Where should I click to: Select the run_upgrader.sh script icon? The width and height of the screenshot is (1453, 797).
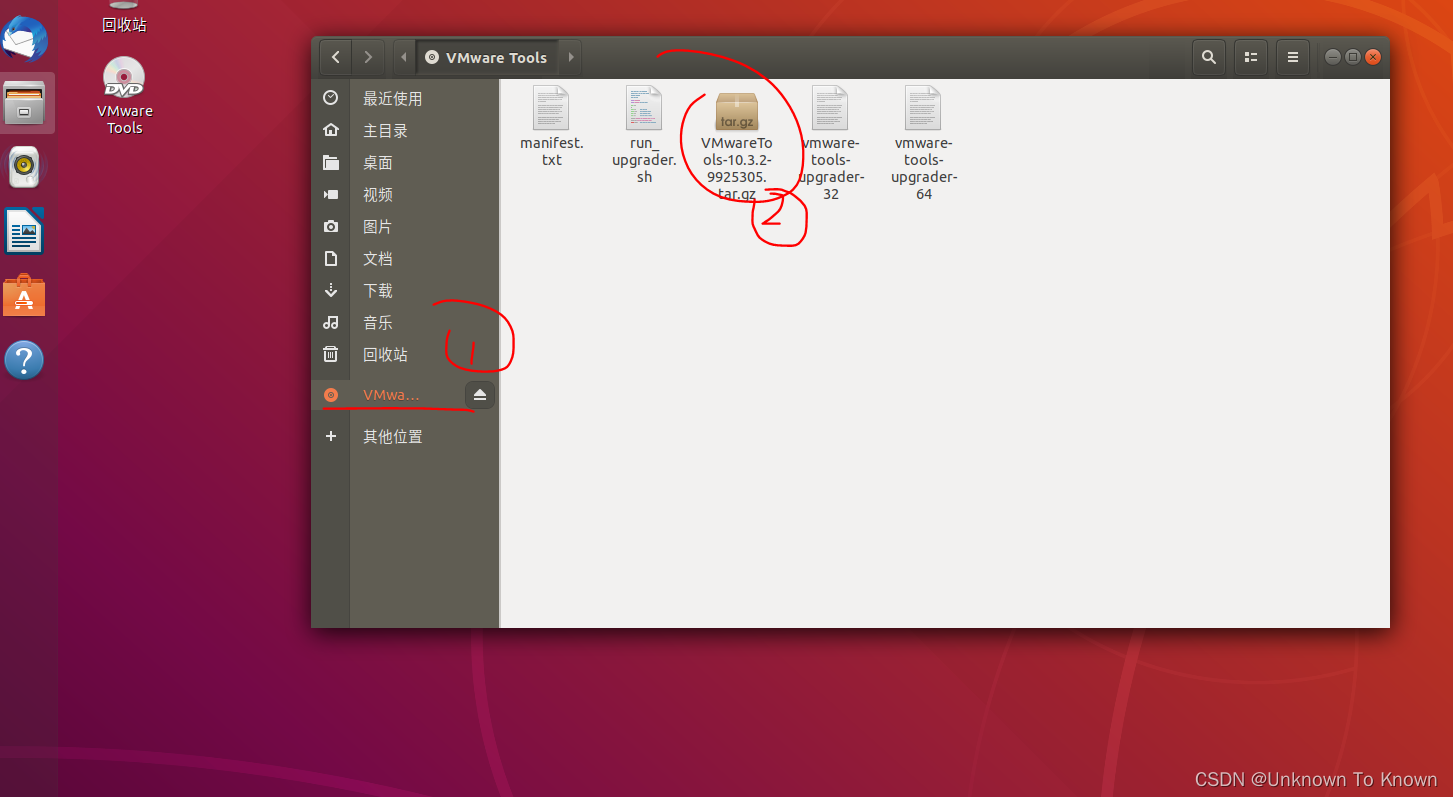click(645, 108)
